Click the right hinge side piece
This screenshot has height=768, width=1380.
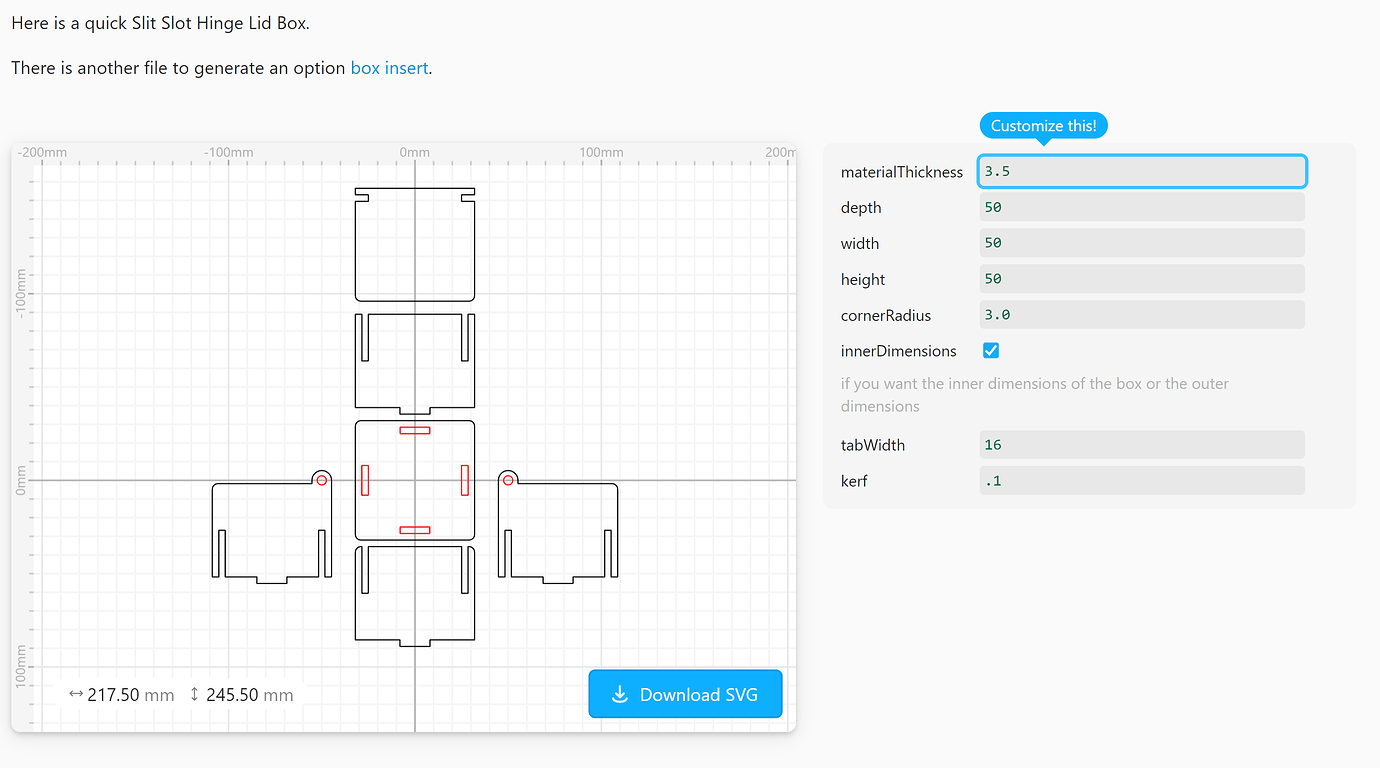(557, 530)
